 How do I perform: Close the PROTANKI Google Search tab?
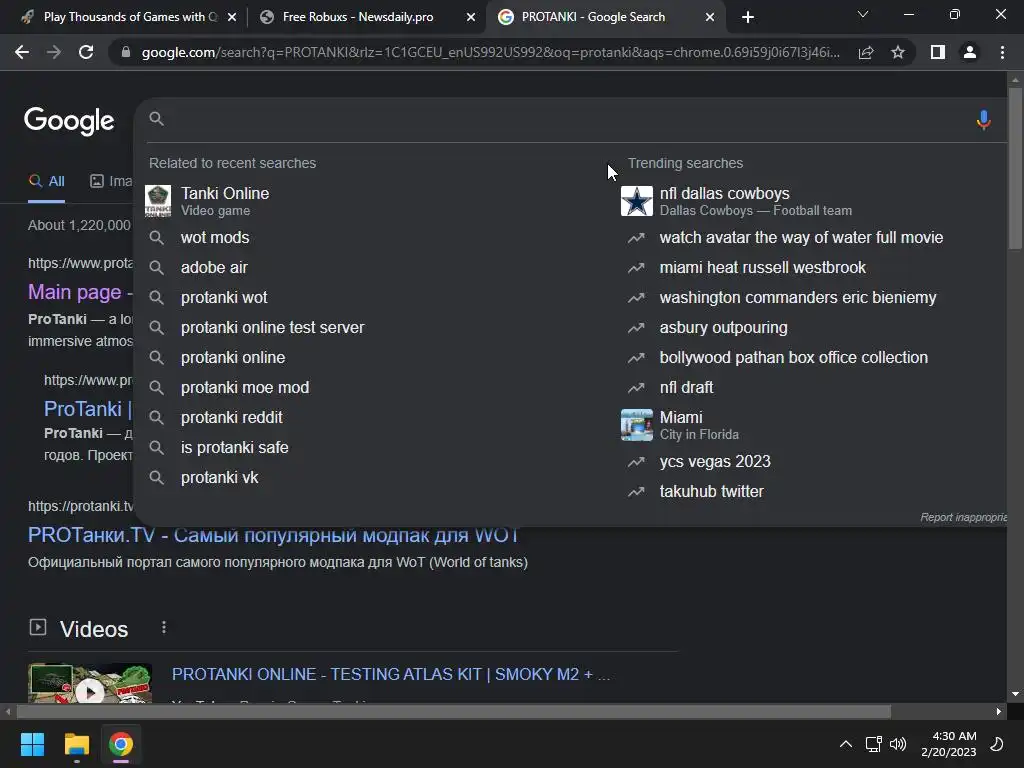pos(710,17)
